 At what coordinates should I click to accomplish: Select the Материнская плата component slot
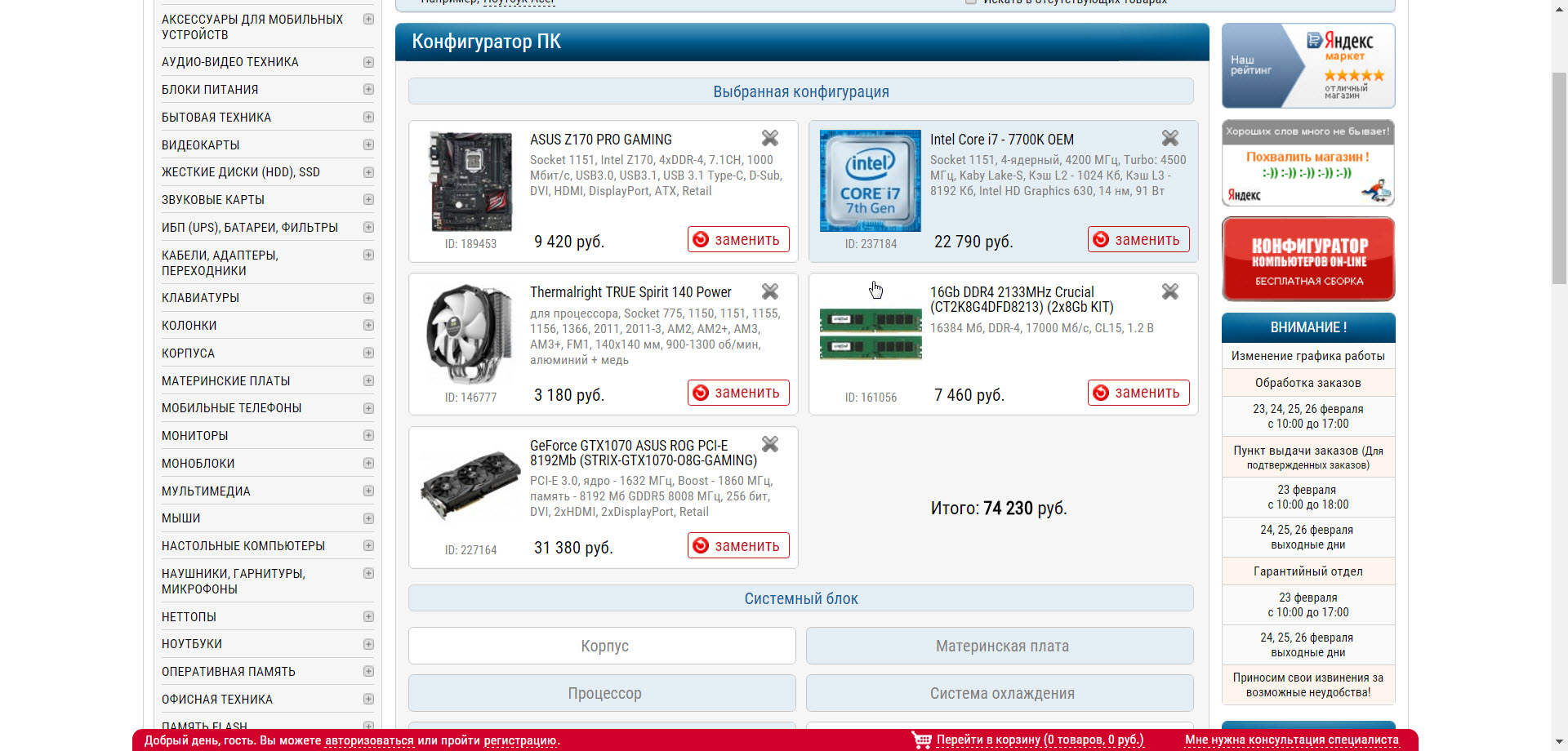tap(1000, 646)
